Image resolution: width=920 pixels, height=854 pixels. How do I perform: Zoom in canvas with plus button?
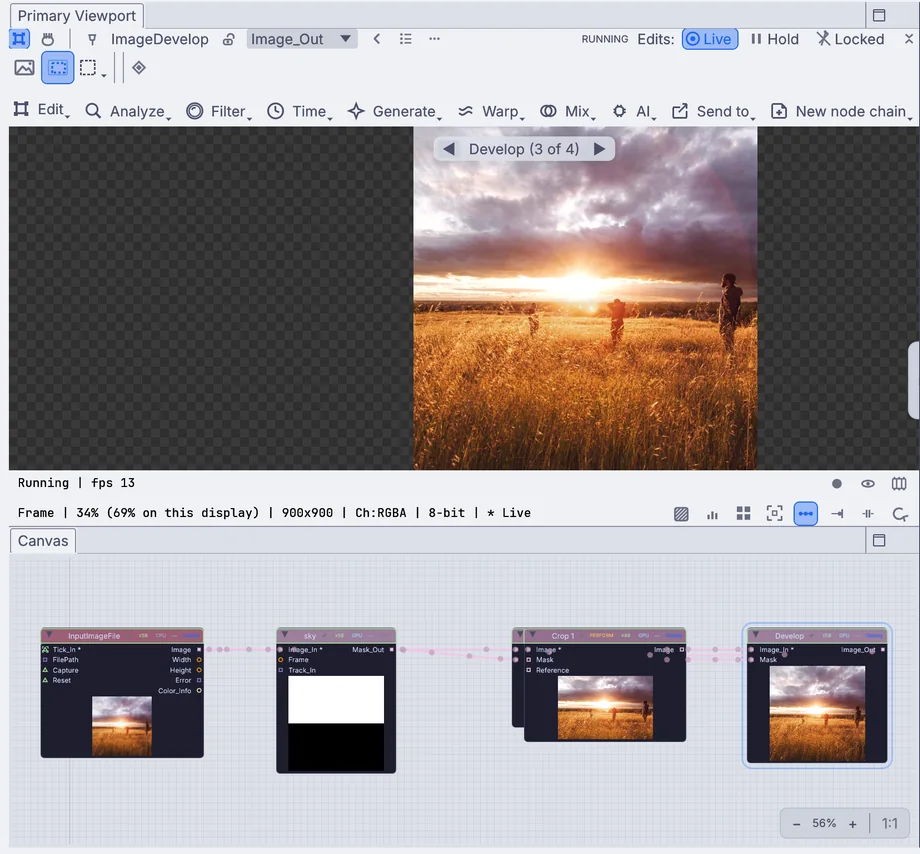(853, 824)
